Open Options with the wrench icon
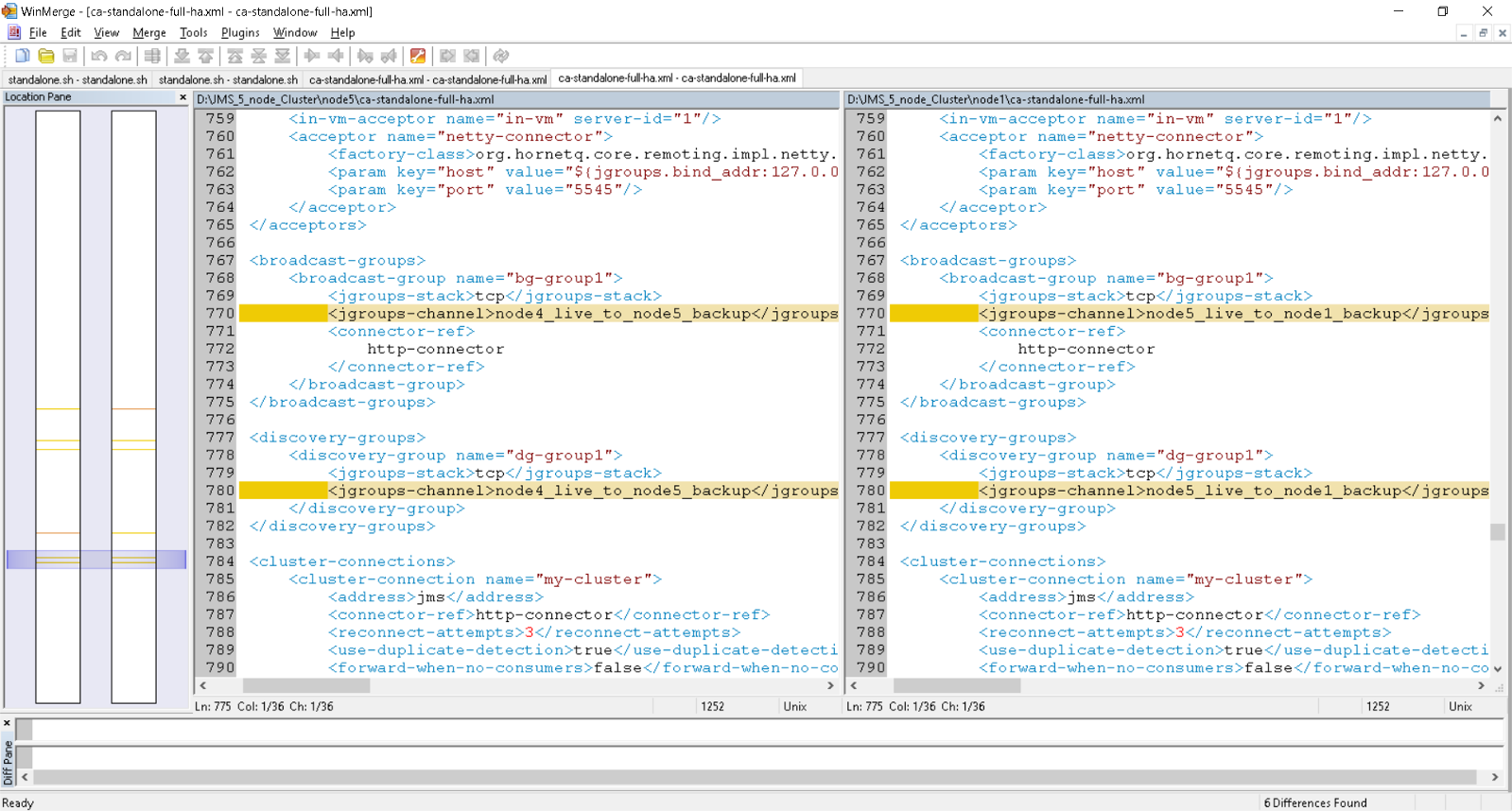The image size is (1512, 811). pyautogui.click(x=418, y=56)
